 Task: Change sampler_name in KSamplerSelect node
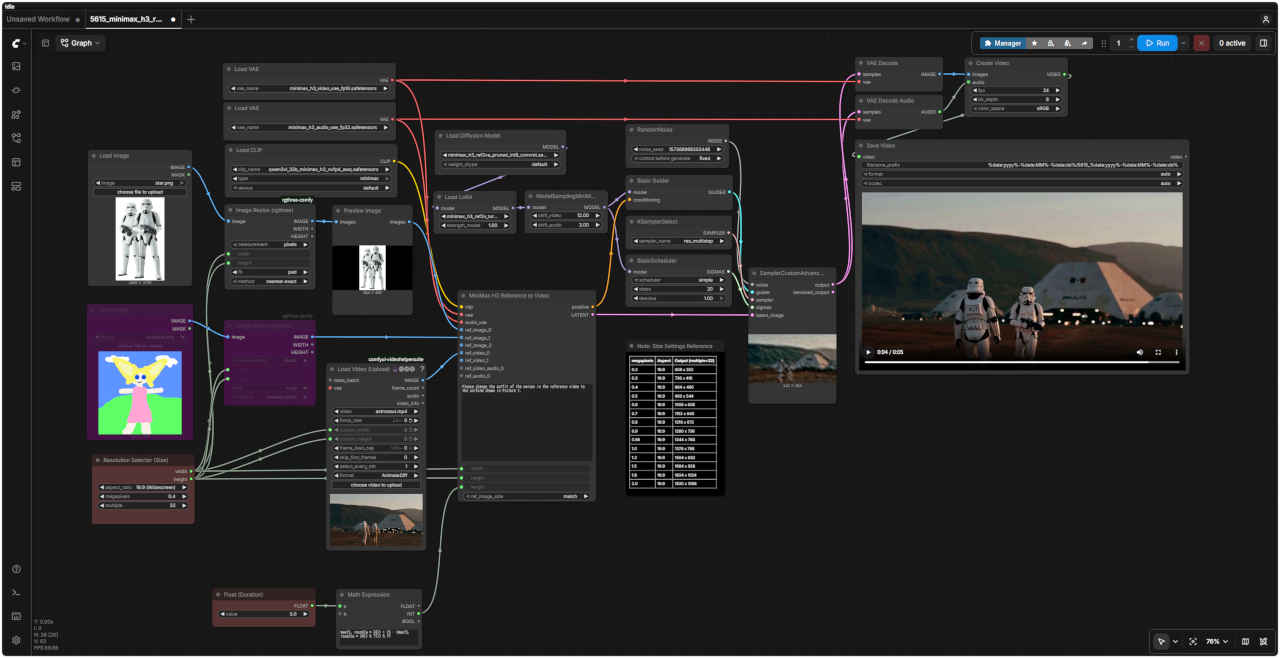click(681, 241)
